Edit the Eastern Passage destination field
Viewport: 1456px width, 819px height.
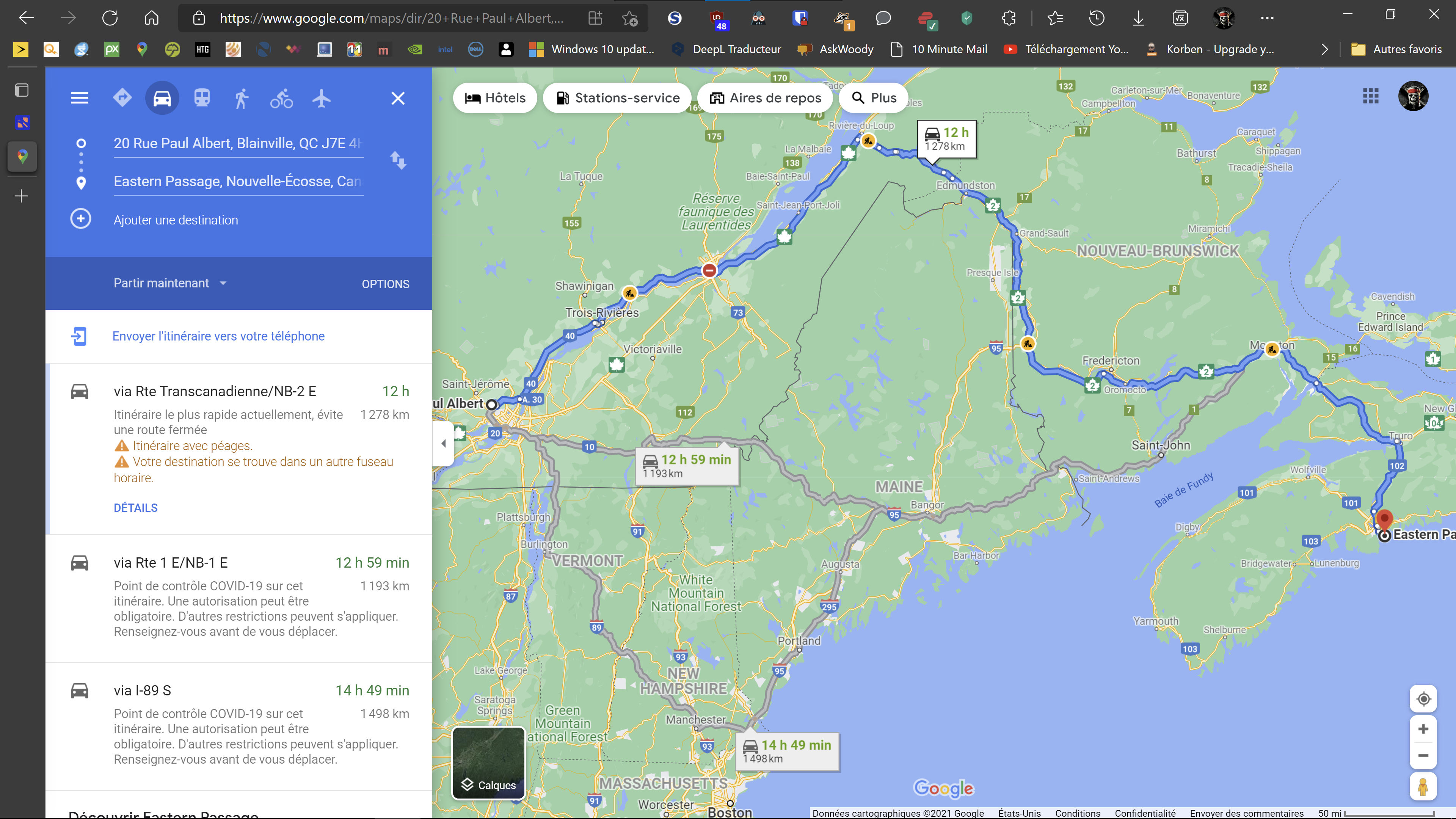237,182
